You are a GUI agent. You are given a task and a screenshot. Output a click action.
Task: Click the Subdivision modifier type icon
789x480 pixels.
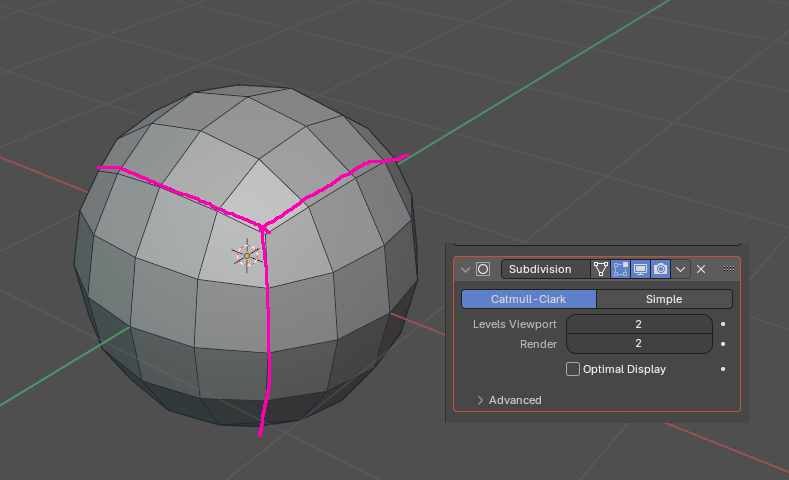pyautogui.click(x=483, y=269)
